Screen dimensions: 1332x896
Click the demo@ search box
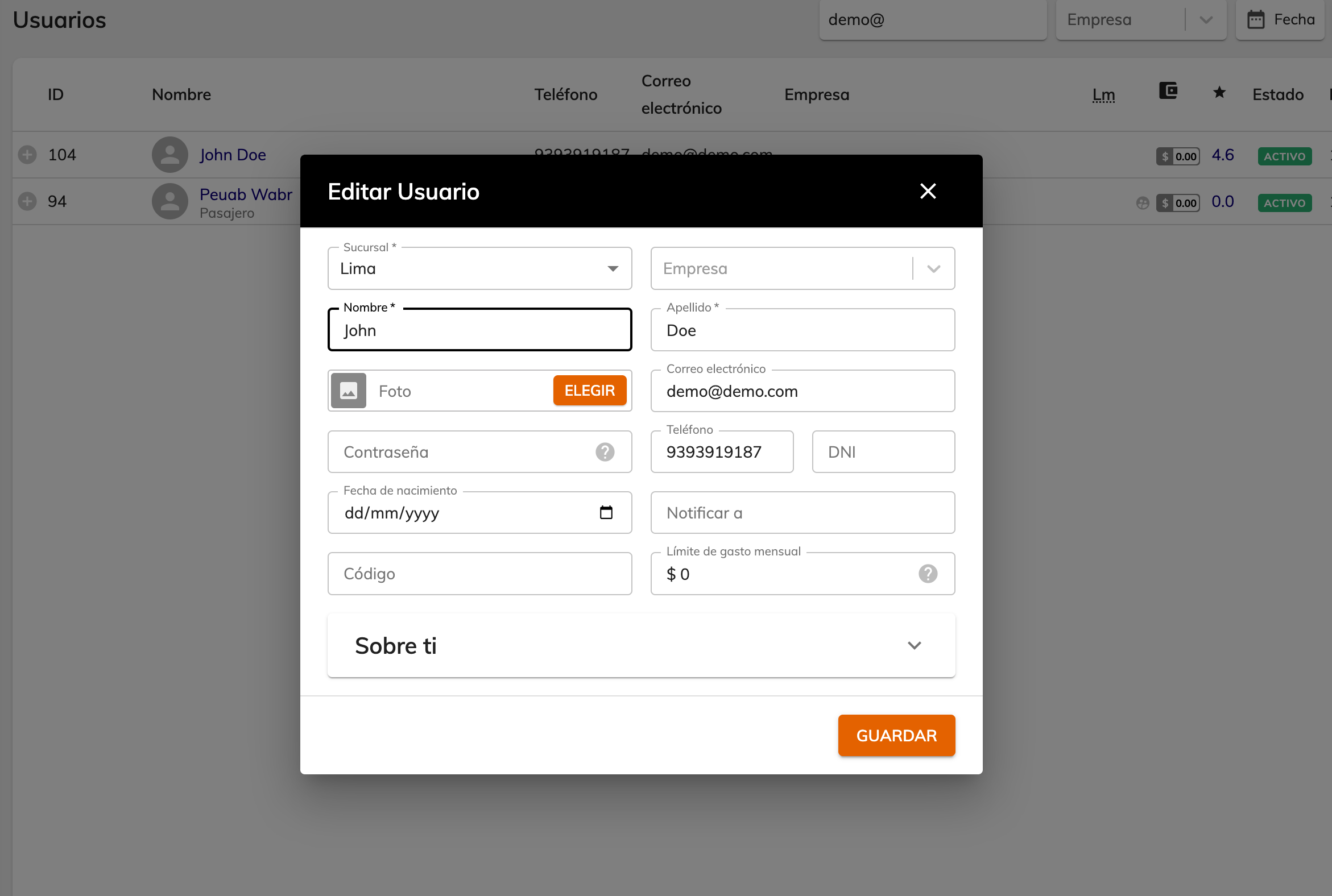point(932,19)
